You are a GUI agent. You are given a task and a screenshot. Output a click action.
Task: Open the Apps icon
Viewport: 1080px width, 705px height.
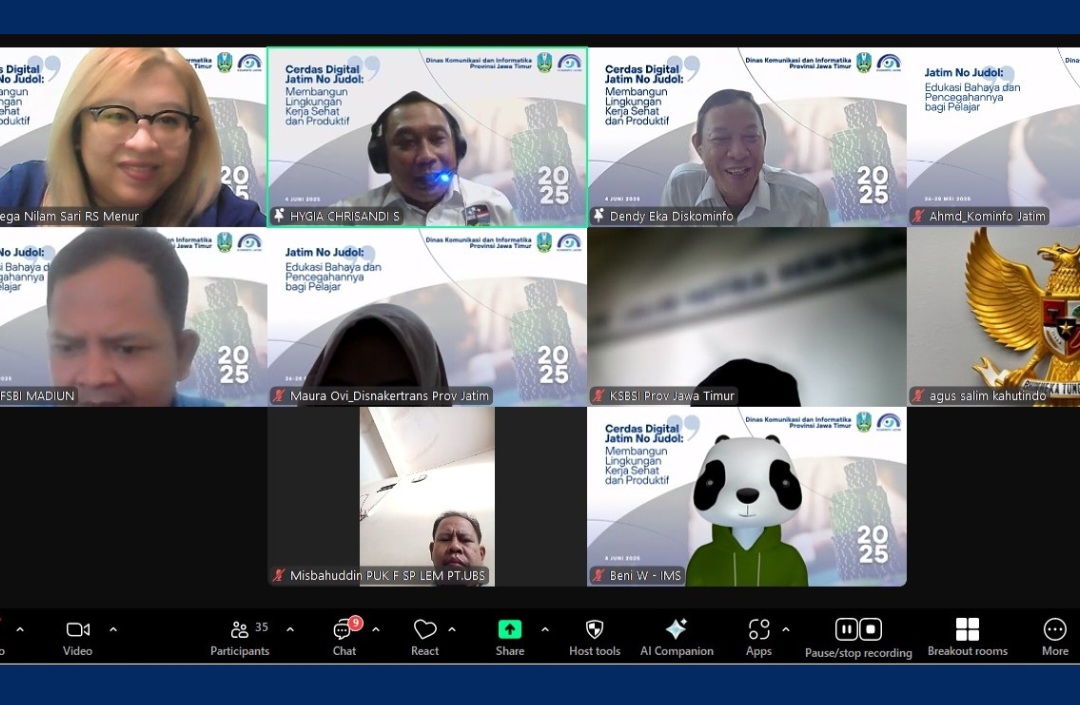click(758, 630)
